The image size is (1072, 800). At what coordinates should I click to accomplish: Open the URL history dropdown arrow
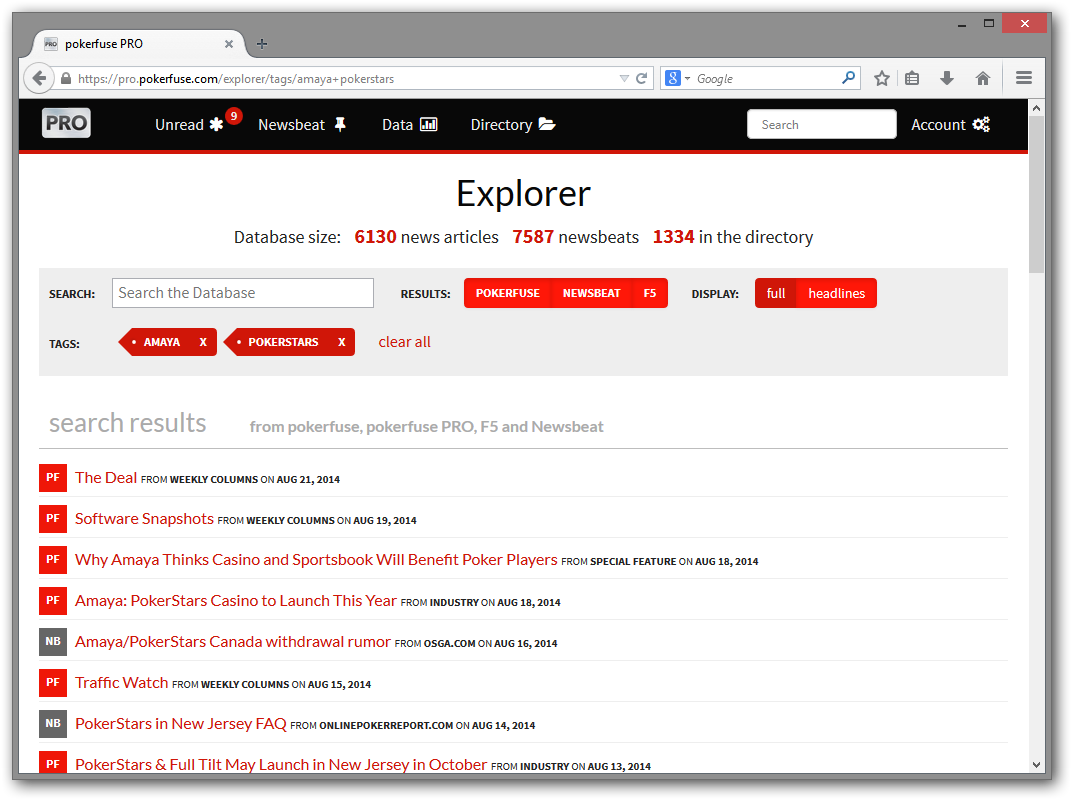(624, 79)
